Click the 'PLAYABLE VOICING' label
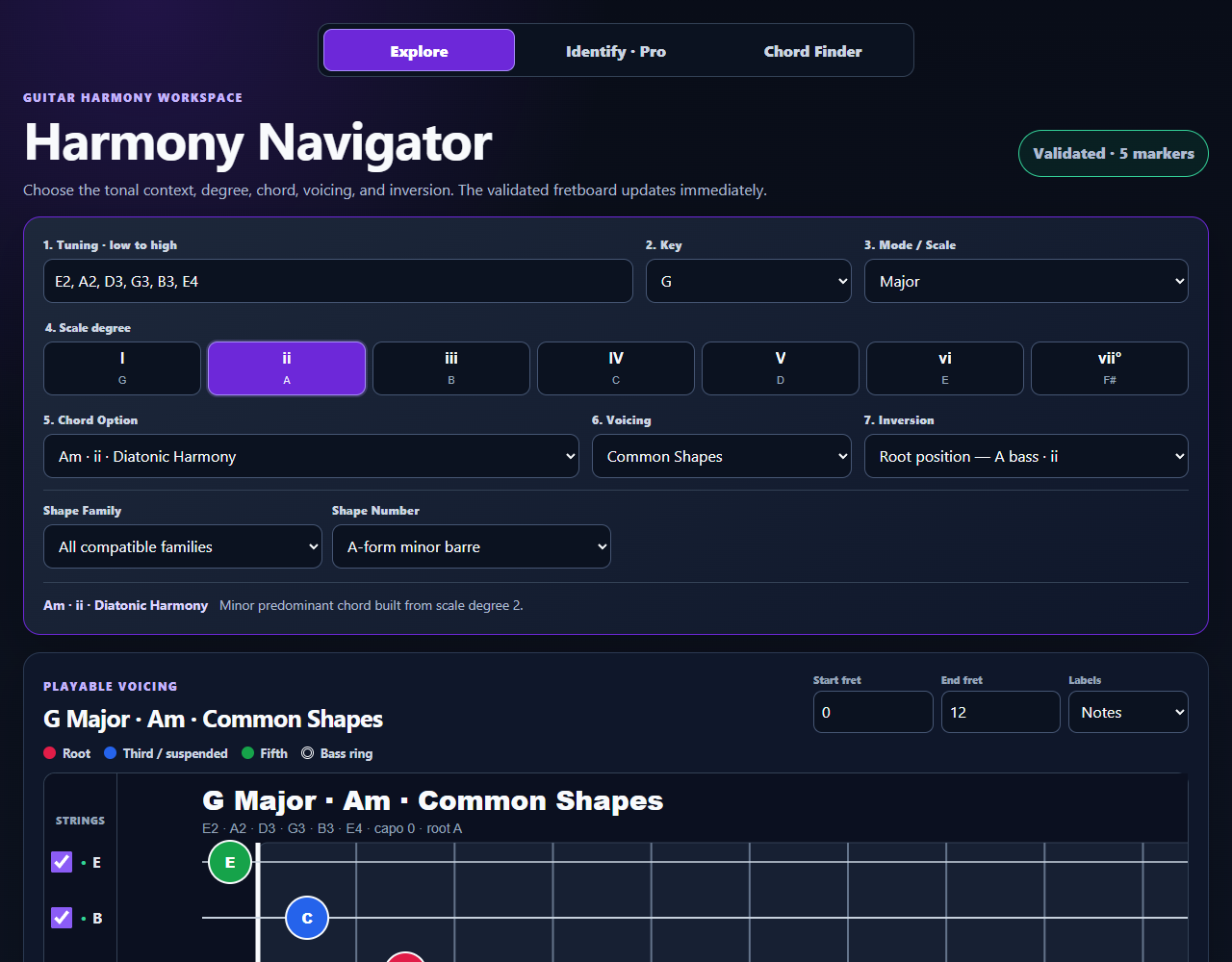1232x962 pixels. (111, 686)
